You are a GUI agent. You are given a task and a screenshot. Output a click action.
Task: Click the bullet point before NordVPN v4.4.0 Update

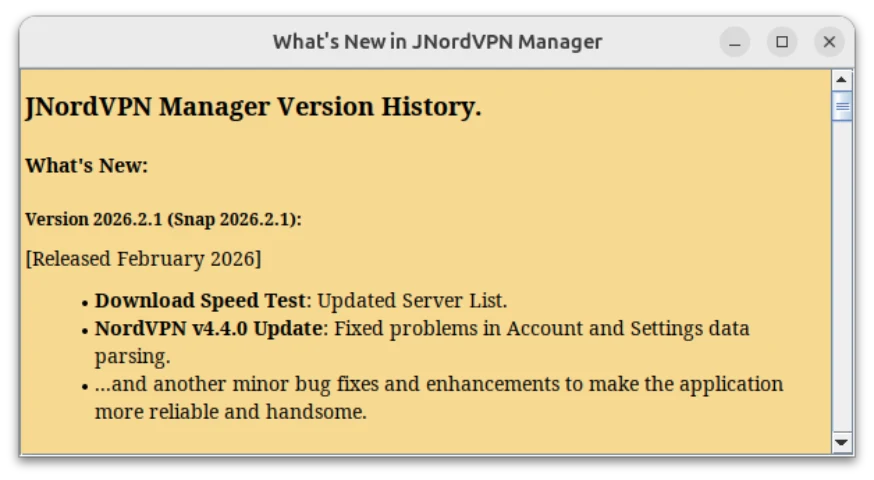tap(85, 331)
